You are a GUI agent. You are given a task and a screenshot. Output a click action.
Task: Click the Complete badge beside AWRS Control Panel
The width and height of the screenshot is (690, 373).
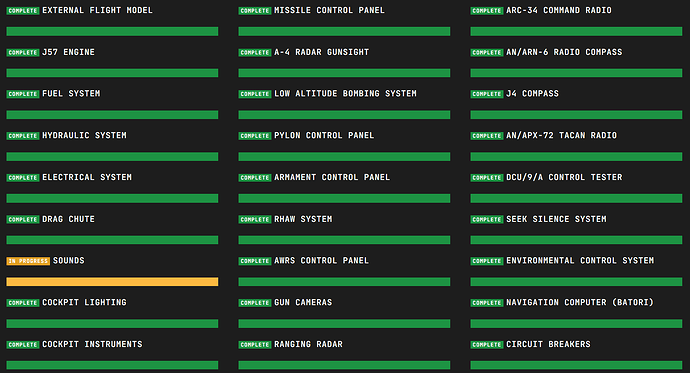(x=255, y=261)
